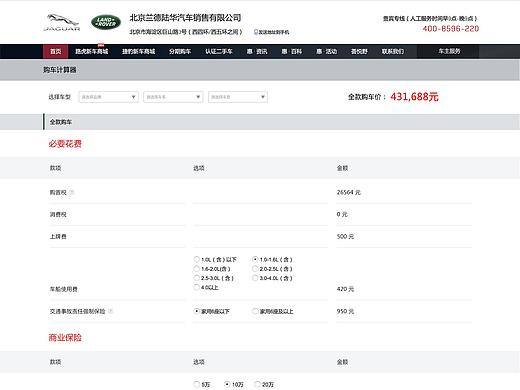Screen dimensions: 520x390
Task: Select the 10万 coverage radio option
Action: (227, 384)
